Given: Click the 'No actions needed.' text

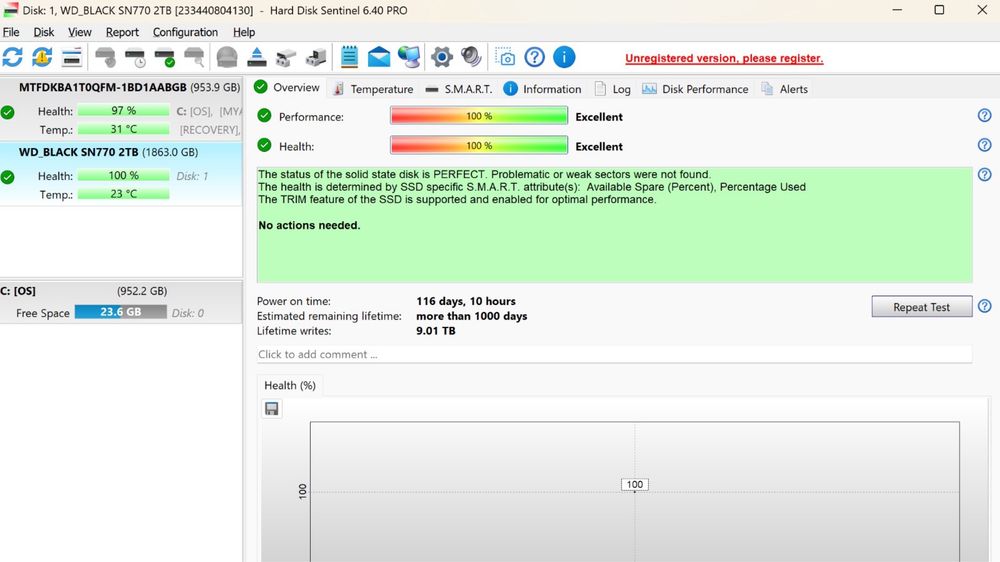Looking at the screenshot, I should (x=309, y=225).
